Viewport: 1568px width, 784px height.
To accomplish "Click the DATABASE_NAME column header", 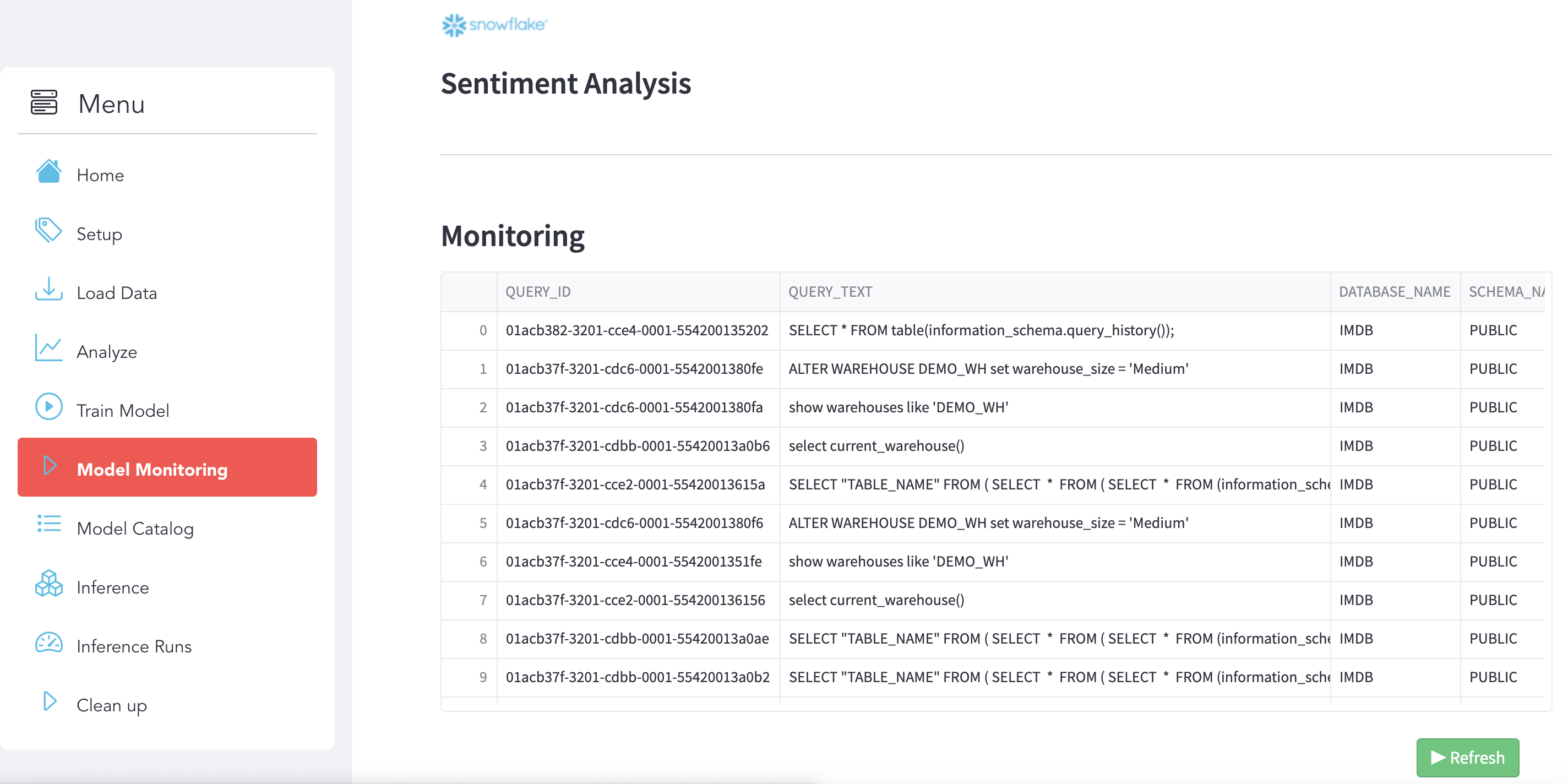I will tap(1394, 292).
